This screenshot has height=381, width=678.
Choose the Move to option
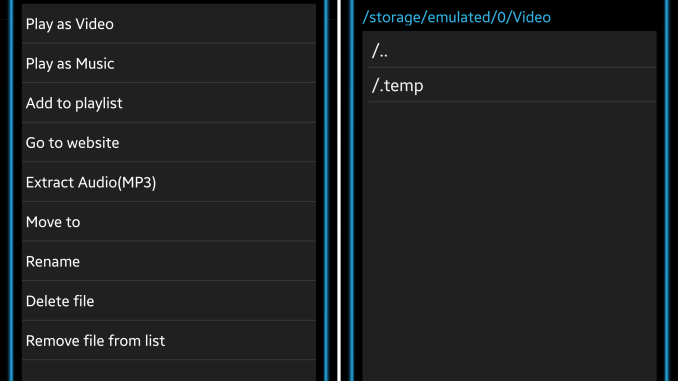click(169, 221)
